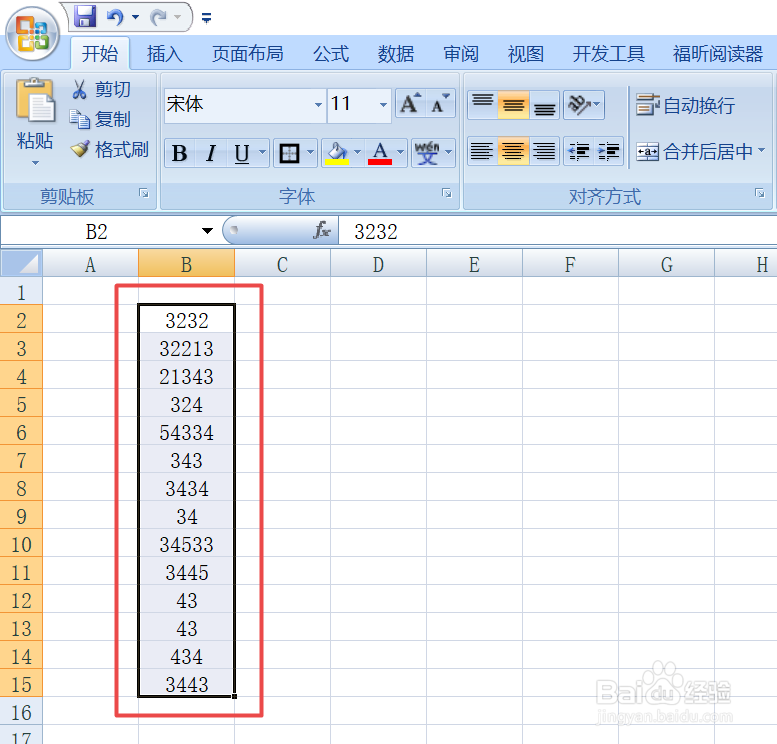The image size is (777, 744).
Task: Expand the paste options arrow under 粘贴
Action: pyautogui.click(x=35, y=163)
